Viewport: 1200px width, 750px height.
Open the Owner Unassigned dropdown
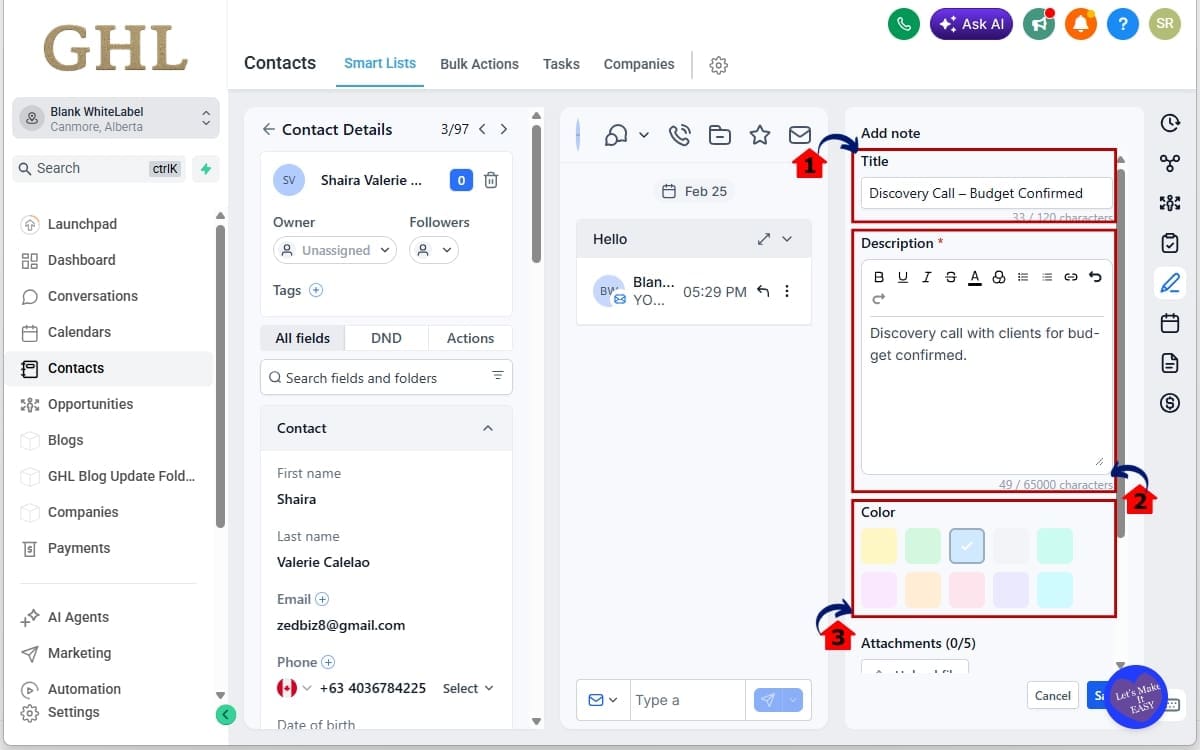pyautogui.click(x=335, y=250)
